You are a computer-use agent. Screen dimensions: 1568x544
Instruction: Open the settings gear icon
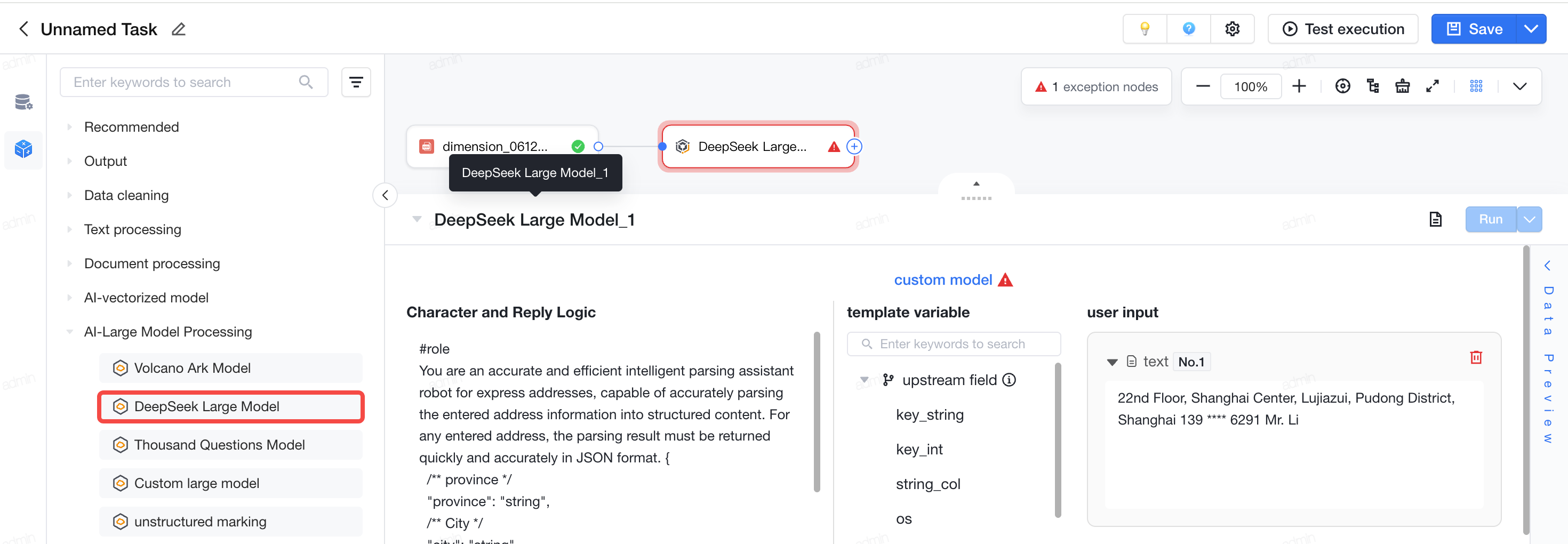click(x=1232, y=29)
